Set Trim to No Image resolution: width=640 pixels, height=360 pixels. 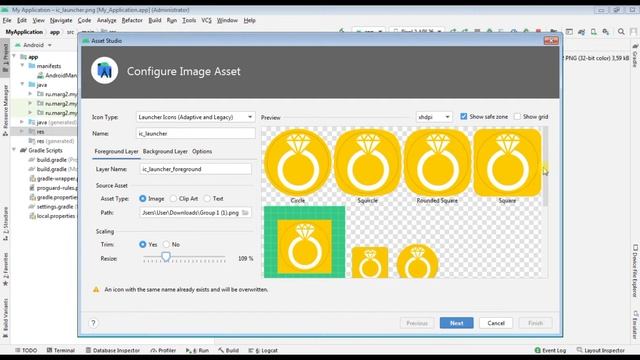tap(166, 244)
